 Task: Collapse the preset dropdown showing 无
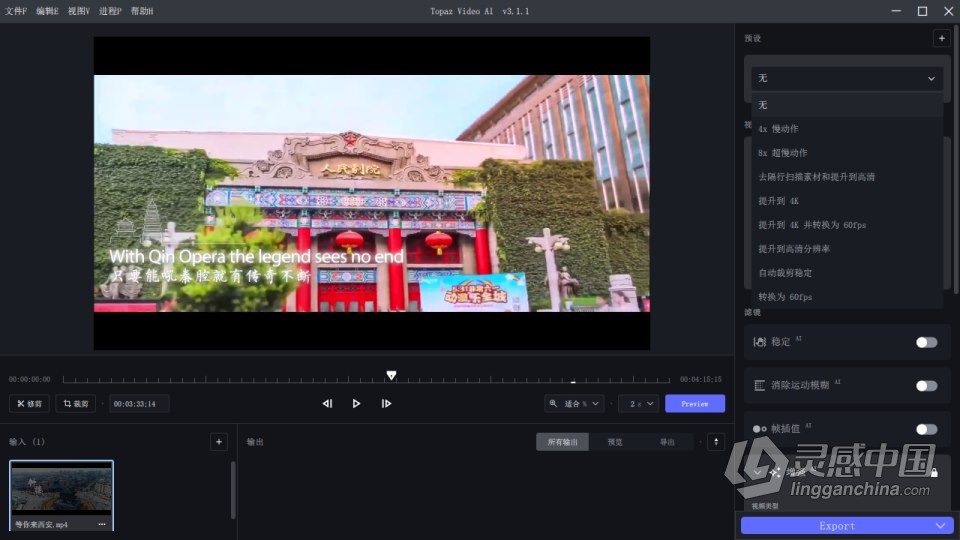tap(847, 78)
